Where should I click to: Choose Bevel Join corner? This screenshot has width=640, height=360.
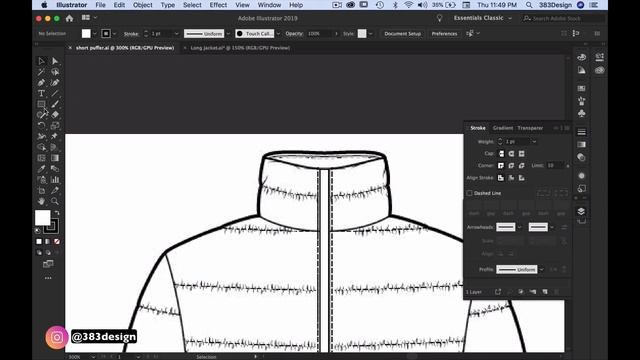521,165
